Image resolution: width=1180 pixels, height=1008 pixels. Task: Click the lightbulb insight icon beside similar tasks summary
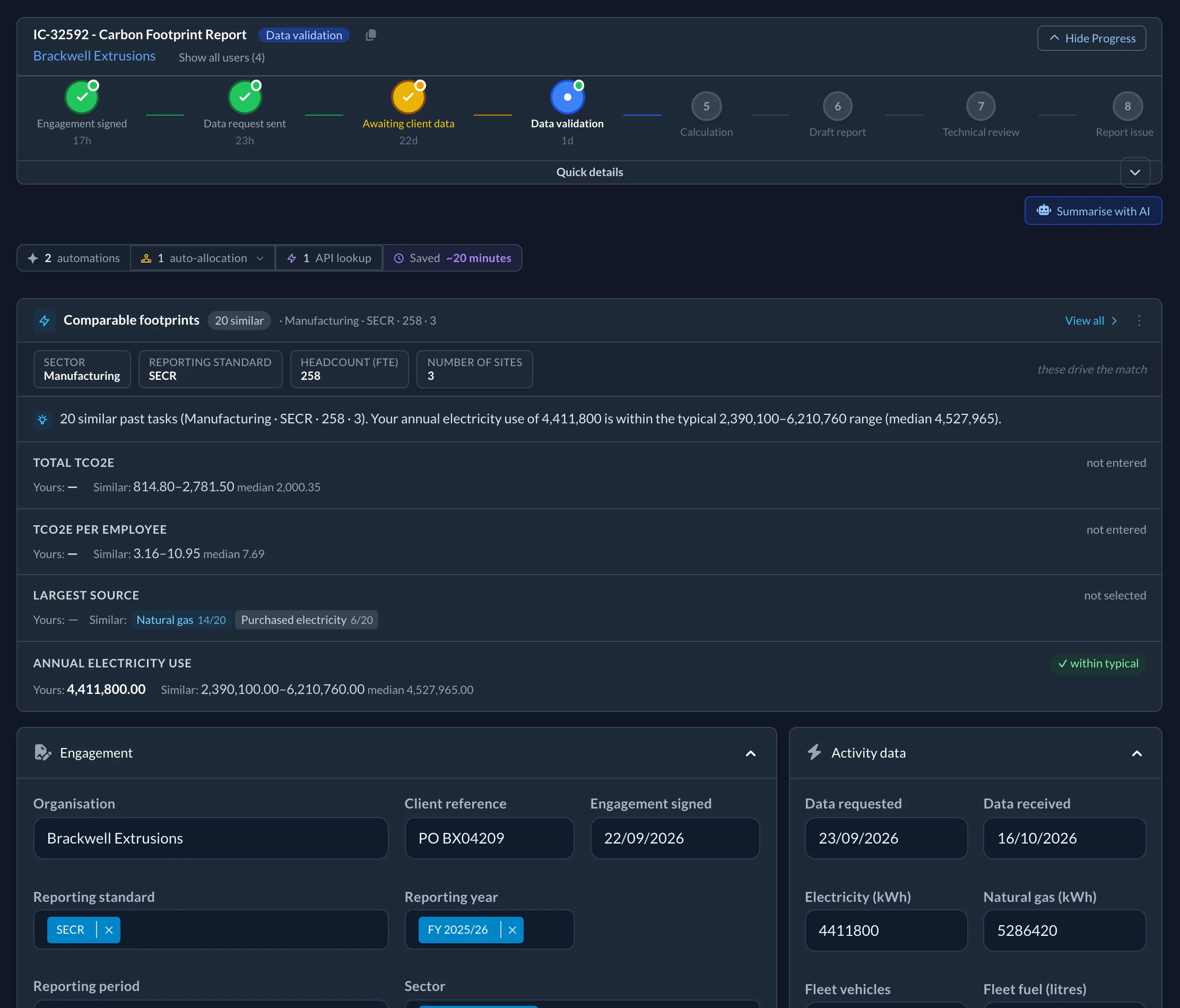coord(43,420)
